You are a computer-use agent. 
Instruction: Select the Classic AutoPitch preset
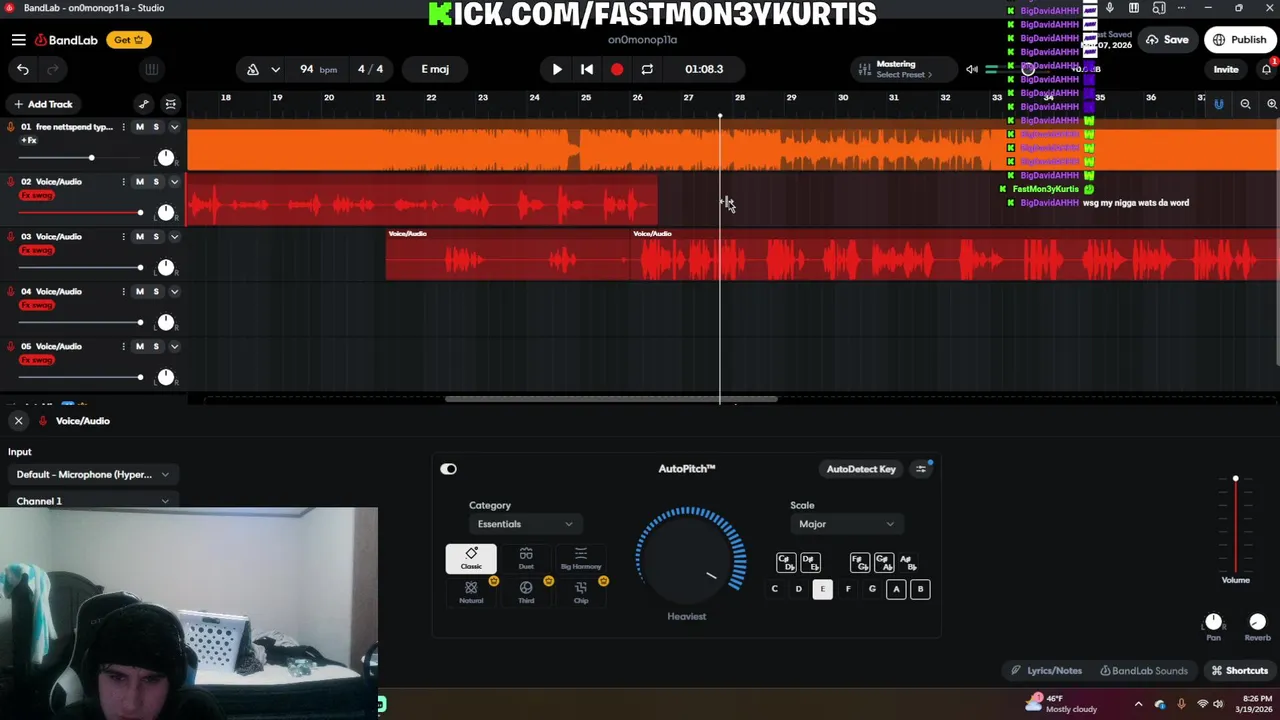pos(471,559)
